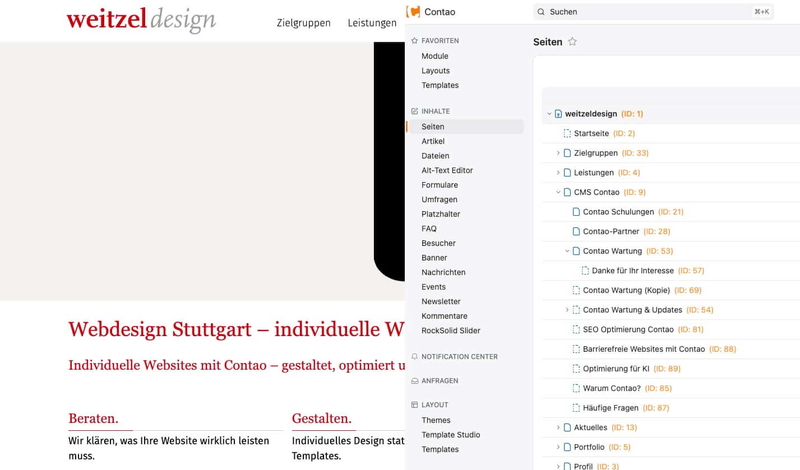Click the SEO Optimierung Contao page icon
Image resolution: width=800 pixels, height=470 pixels.
576,330
